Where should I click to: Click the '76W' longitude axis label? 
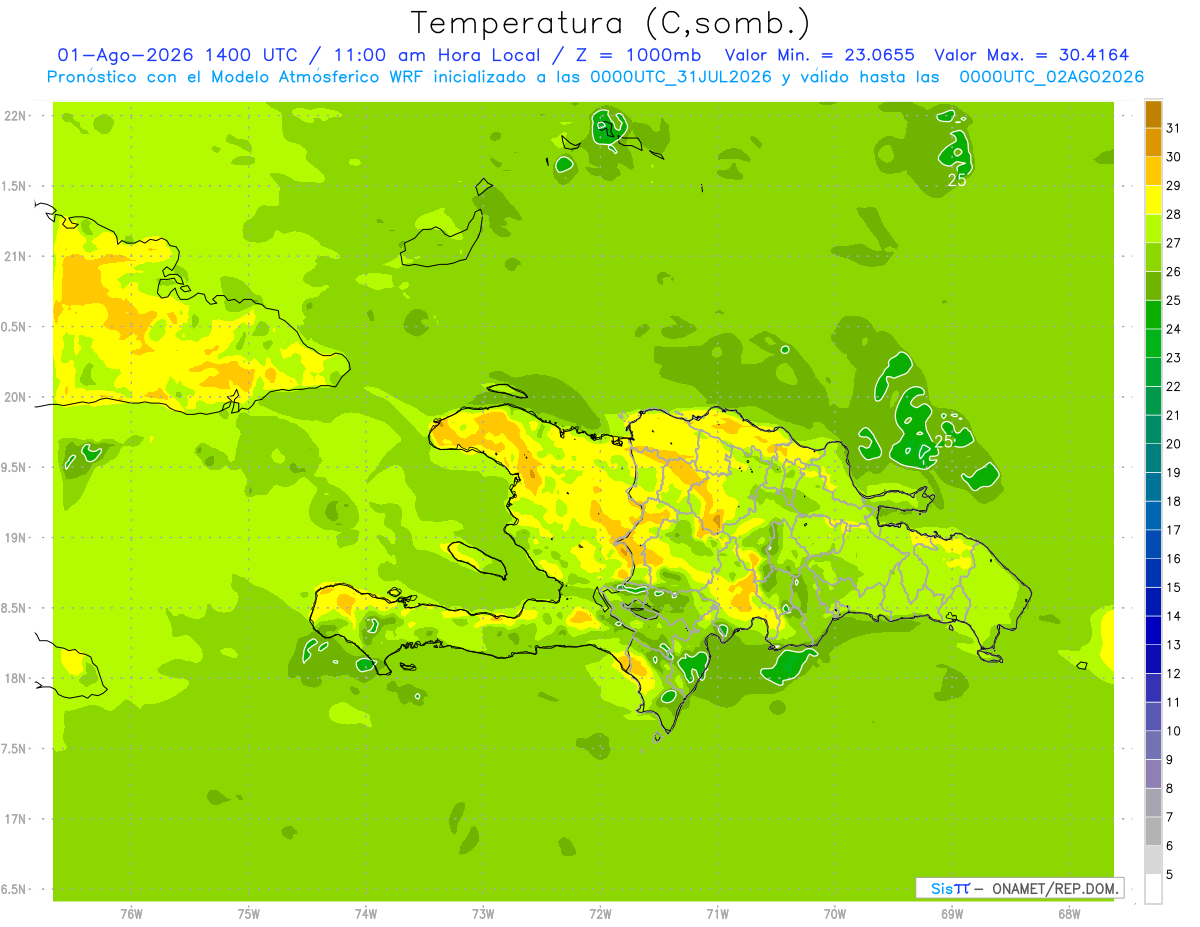(x=131, y=914)
